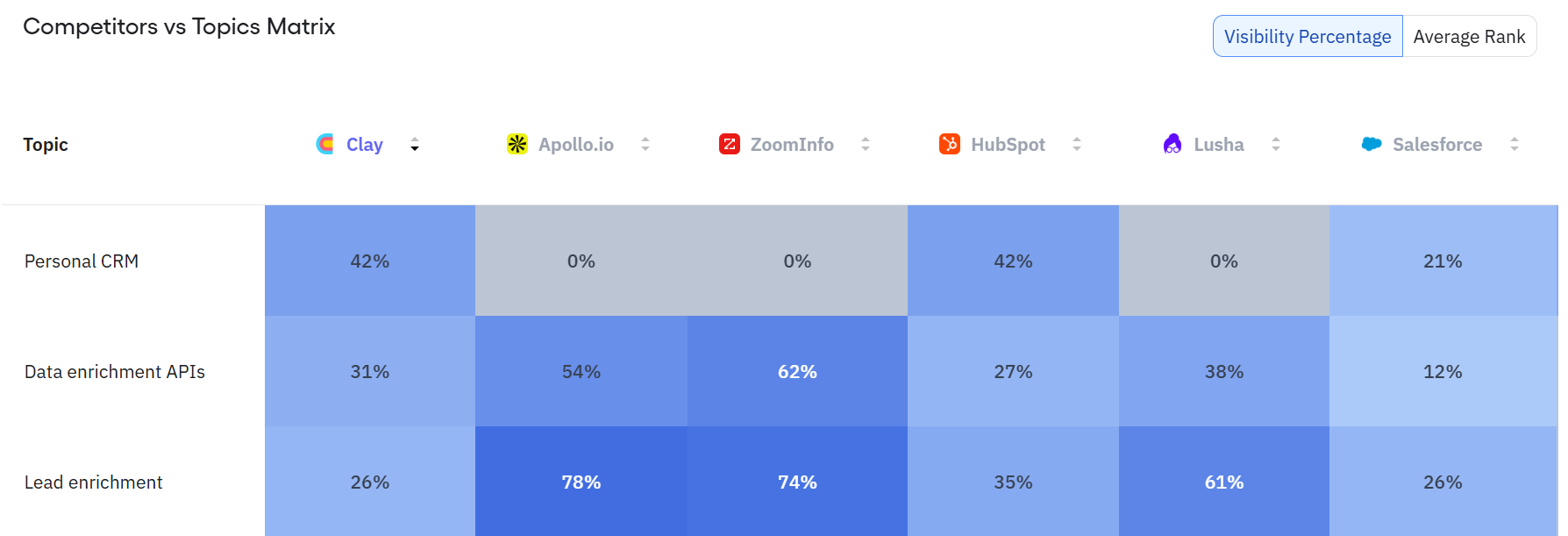Switch to Average Rank view

(1469, 37)
